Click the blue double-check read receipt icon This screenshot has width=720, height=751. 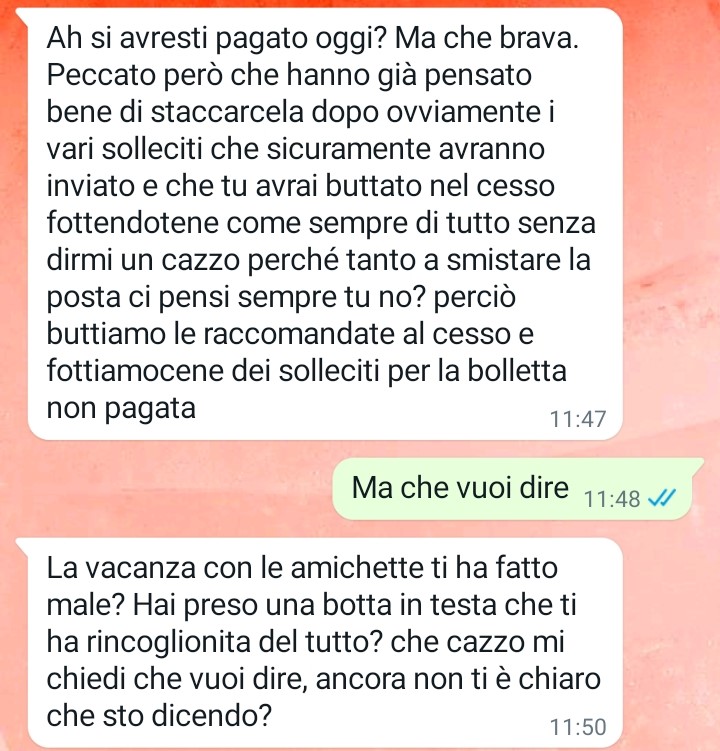click(x=662, y=498)
